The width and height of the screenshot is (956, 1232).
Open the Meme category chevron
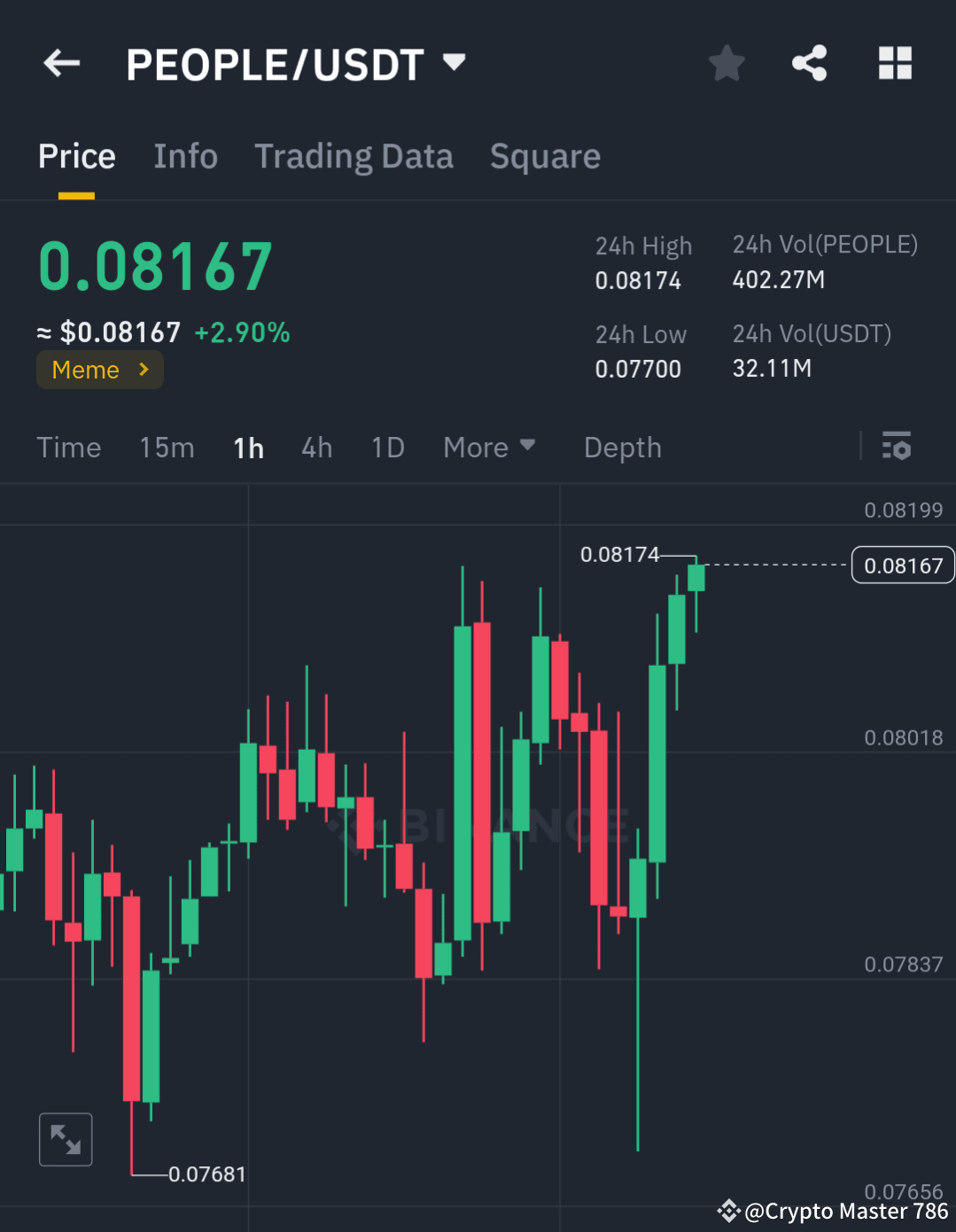(144, 370)
